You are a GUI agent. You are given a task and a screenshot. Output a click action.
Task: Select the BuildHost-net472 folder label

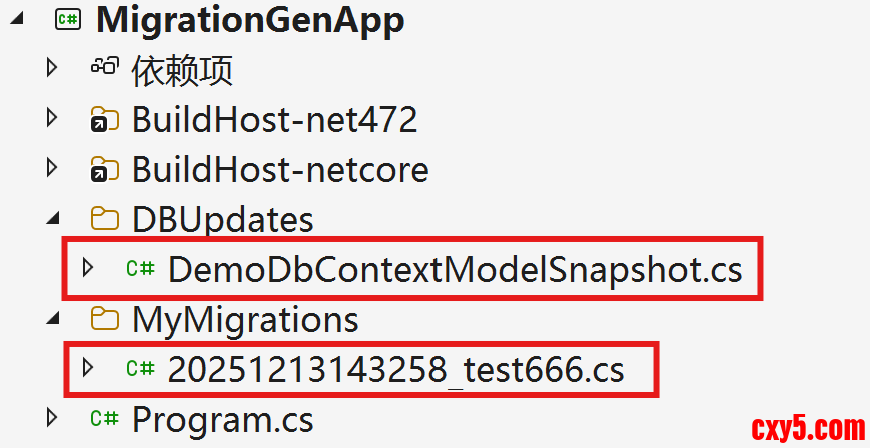click(x=274, y=120)
